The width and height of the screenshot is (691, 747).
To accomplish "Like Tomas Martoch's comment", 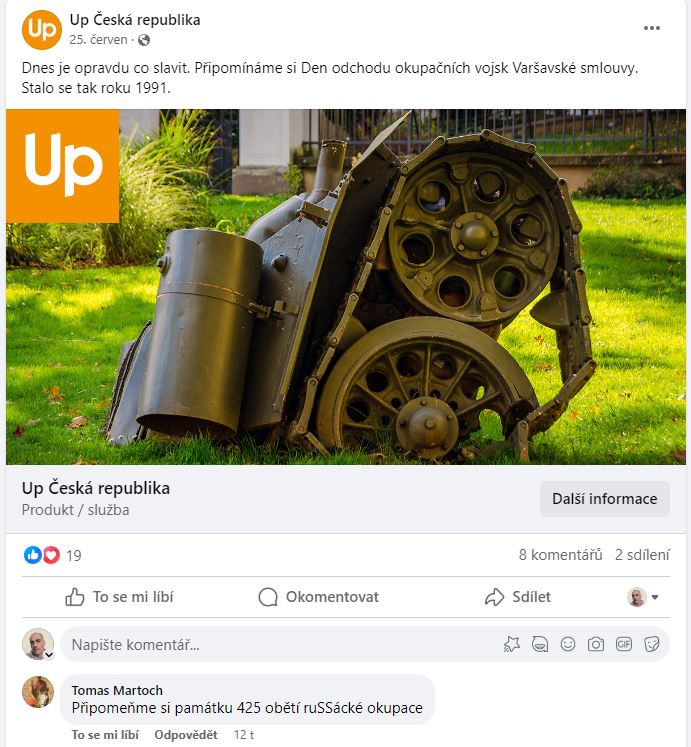I will [105, 735].
